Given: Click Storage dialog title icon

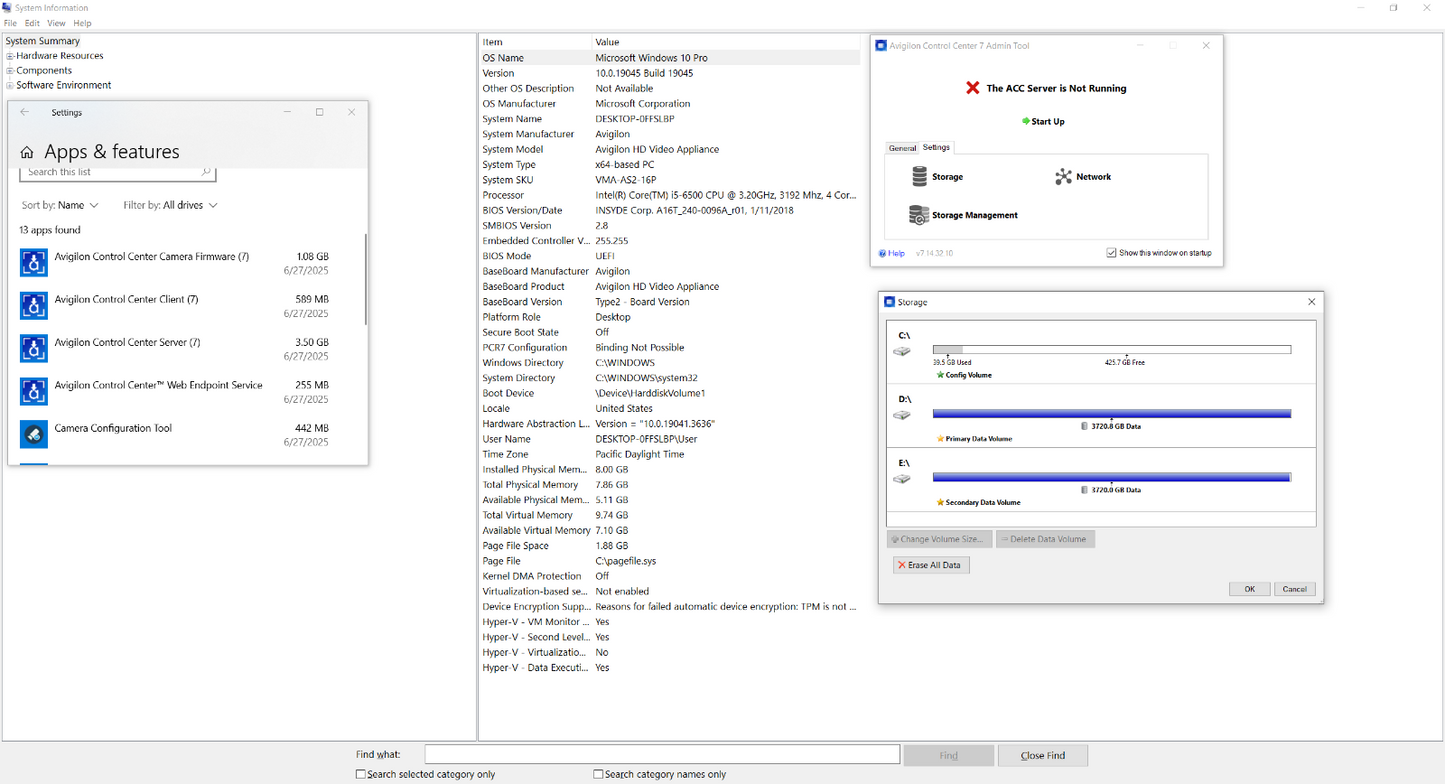Looking at the screenshot, I should tap(889, 302).
